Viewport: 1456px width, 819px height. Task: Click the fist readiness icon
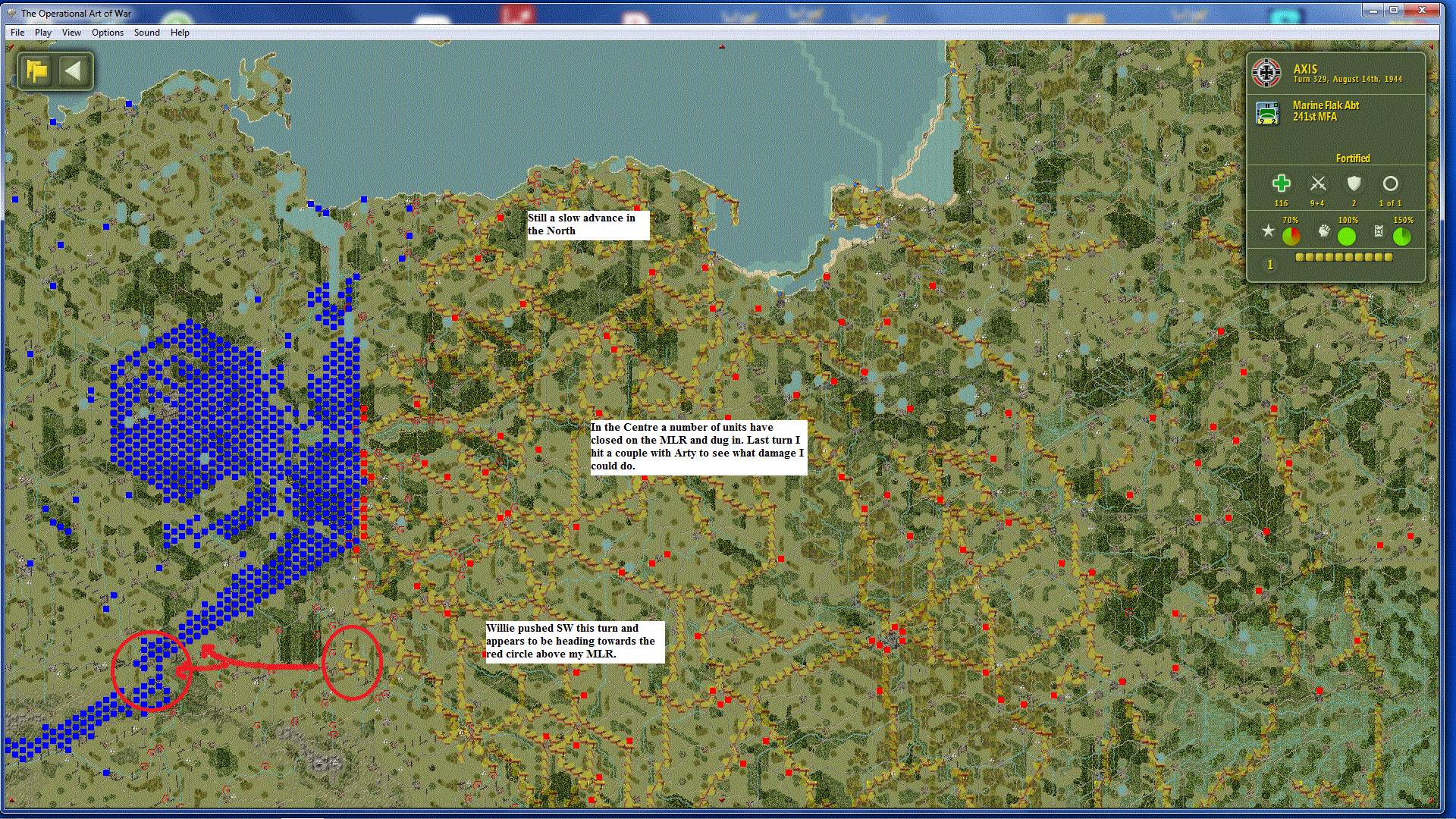[1323, 231]
